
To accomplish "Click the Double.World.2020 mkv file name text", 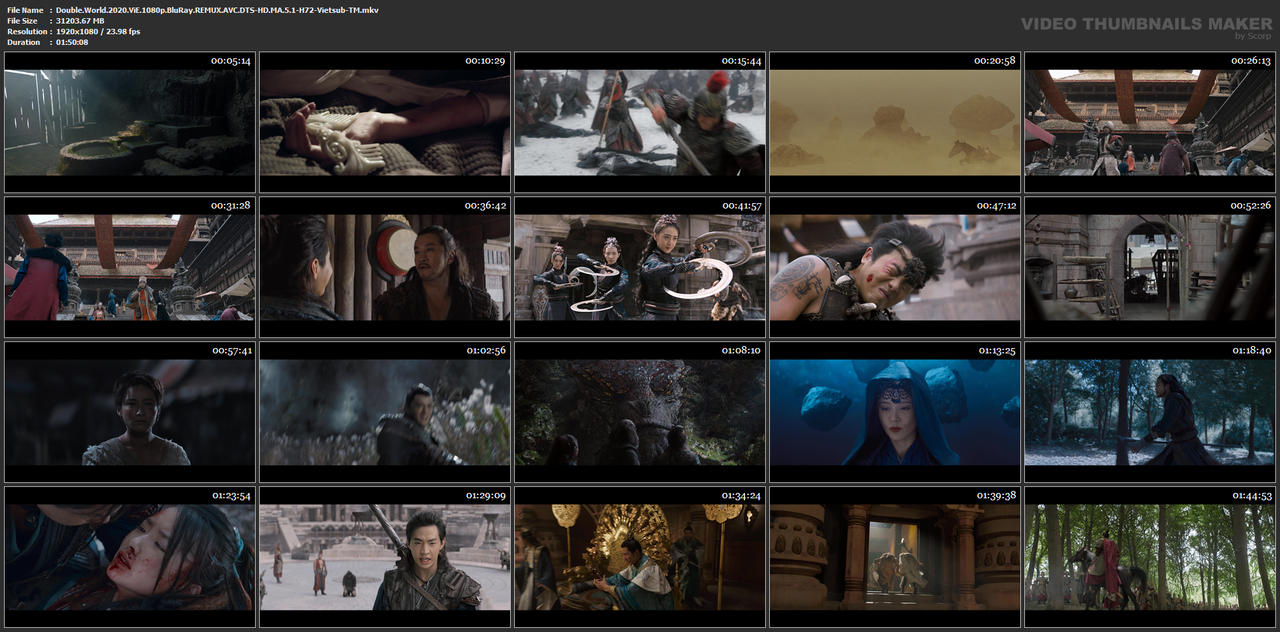I will 217,10.
